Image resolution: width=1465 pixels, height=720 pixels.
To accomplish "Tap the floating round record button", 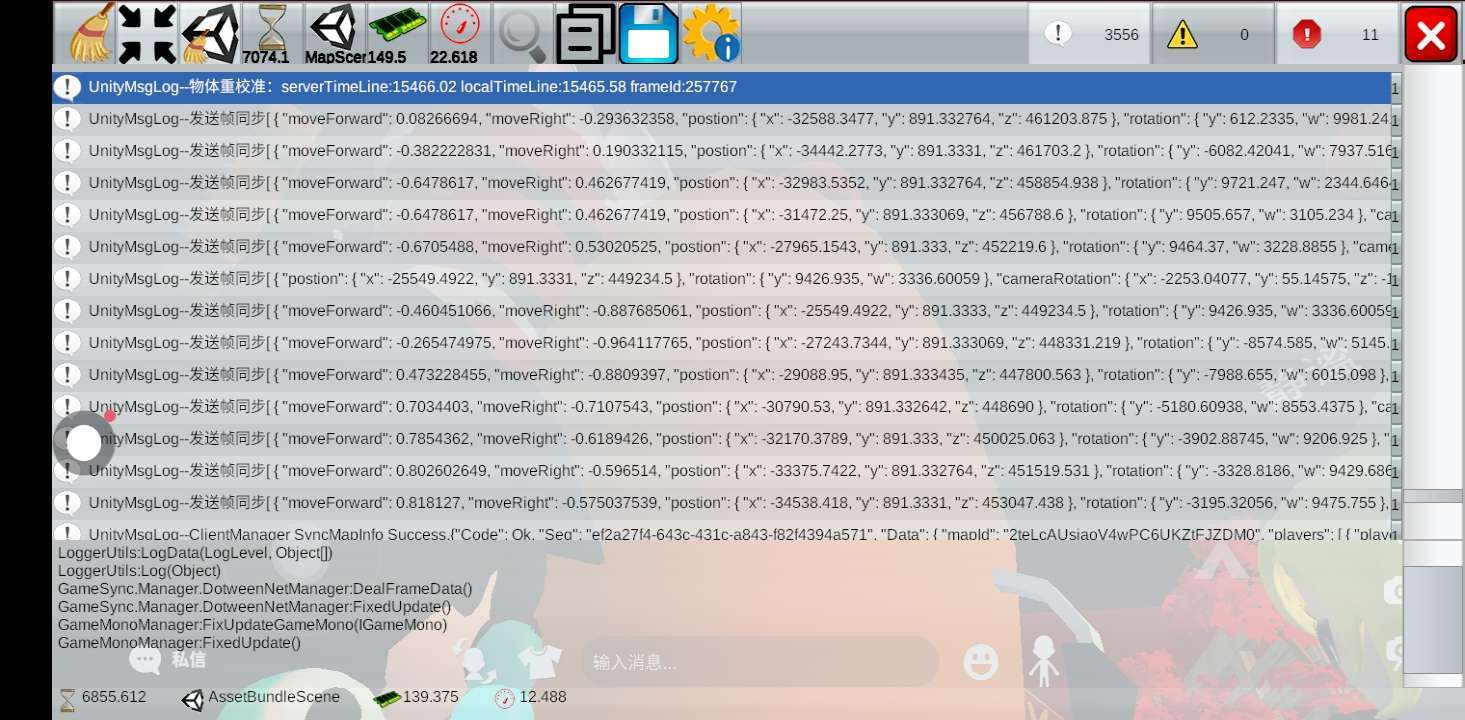I will coord(84,442).
